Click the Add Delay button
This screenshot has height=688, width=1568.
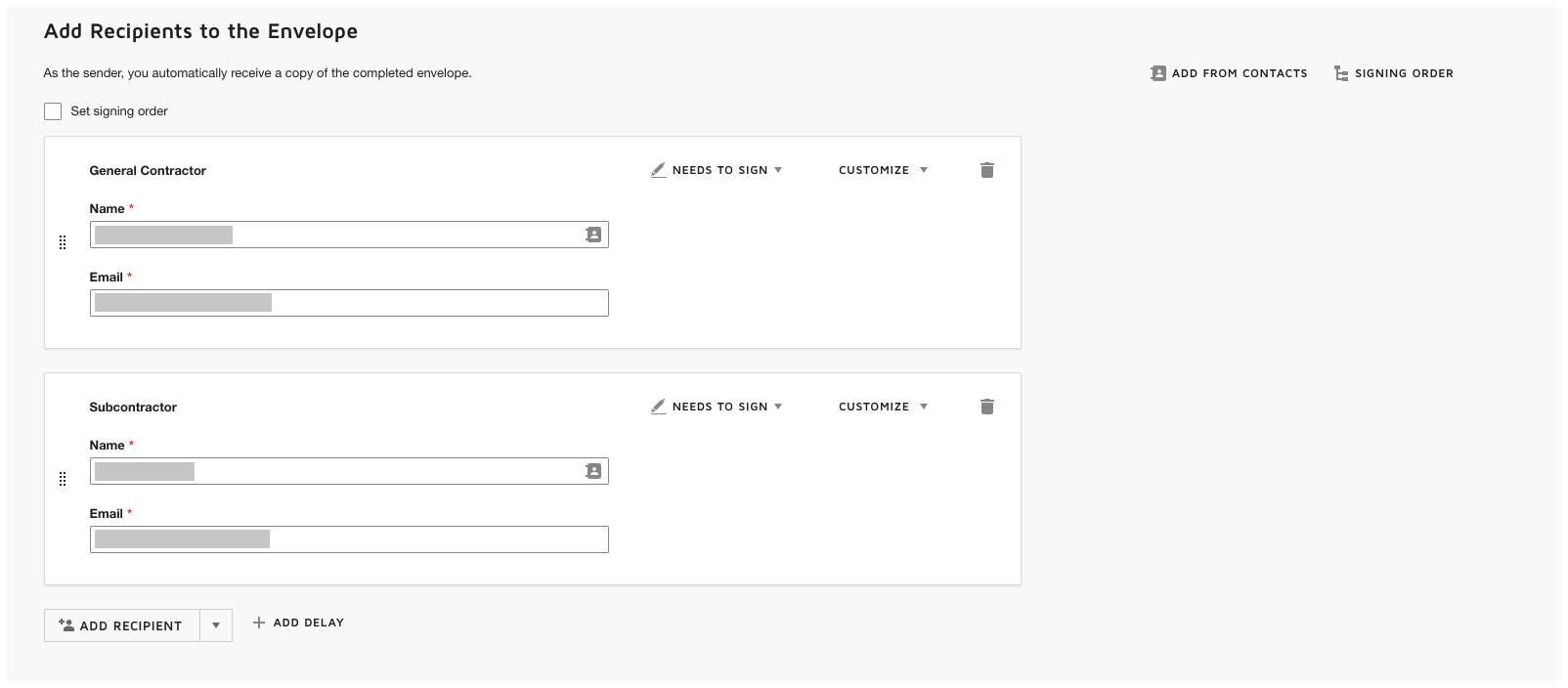click(298, 623)
